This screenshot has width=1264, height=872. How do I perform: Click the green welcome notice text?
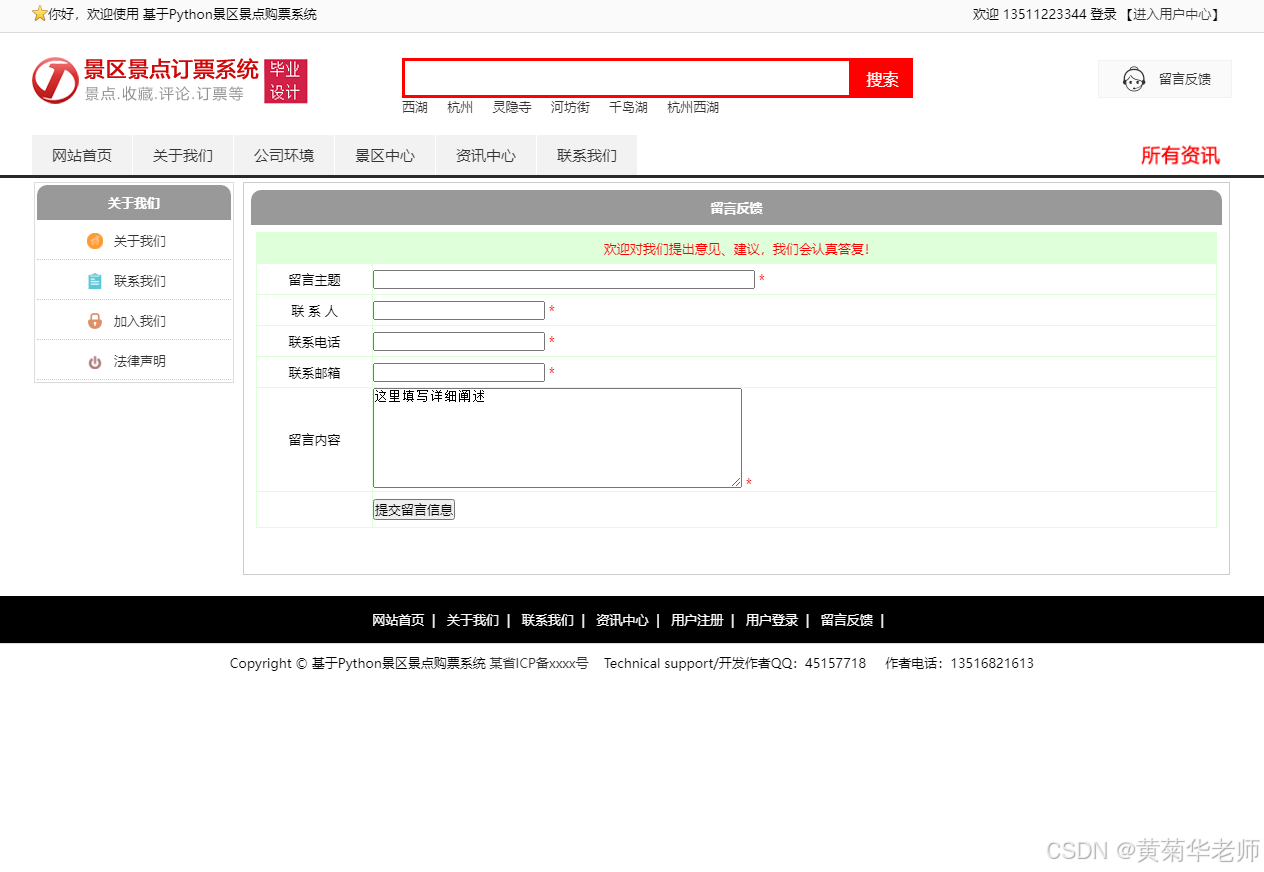coord(736,249)
